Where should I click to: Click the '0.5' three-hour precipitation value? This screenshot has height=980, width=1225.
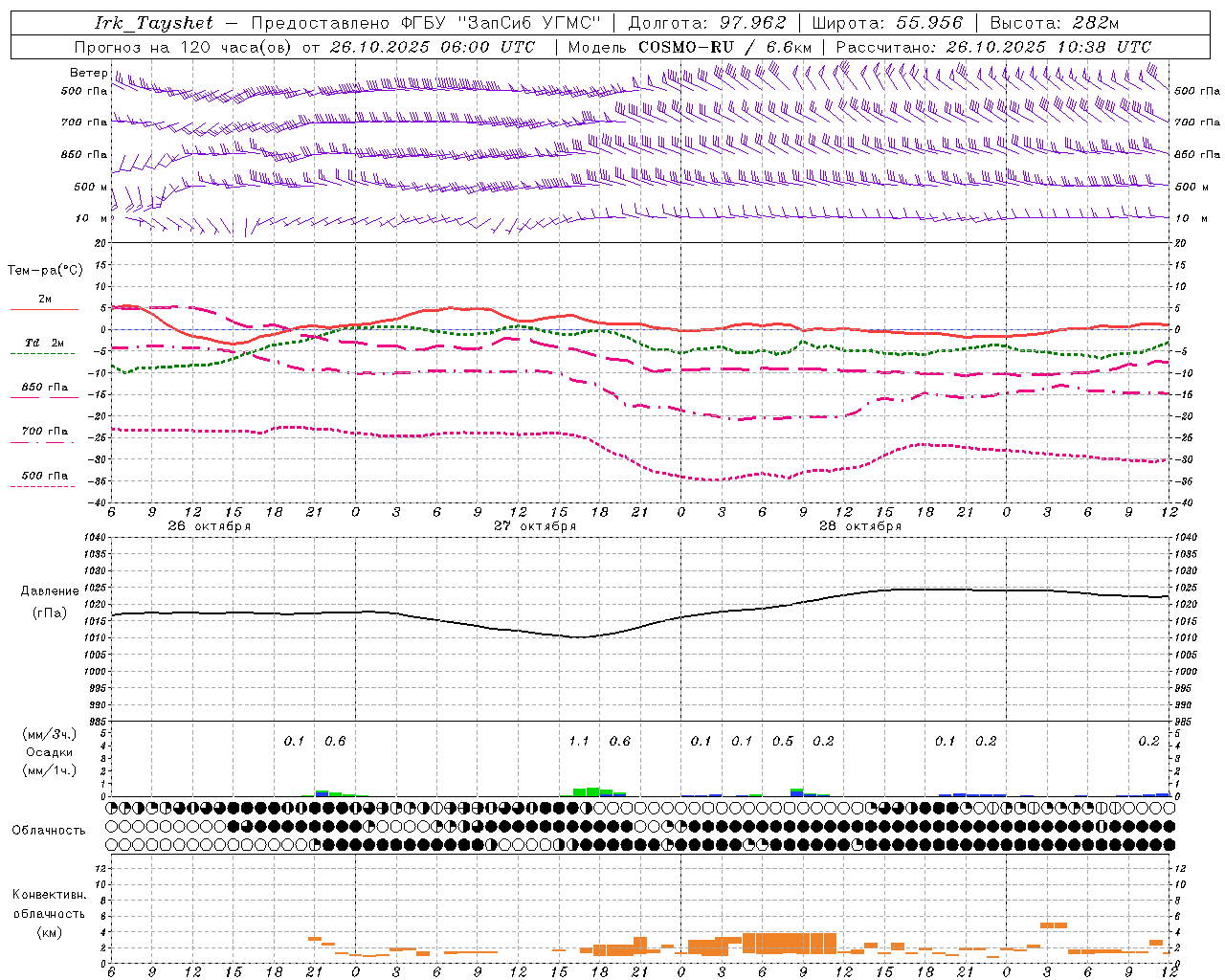[783, 742]
